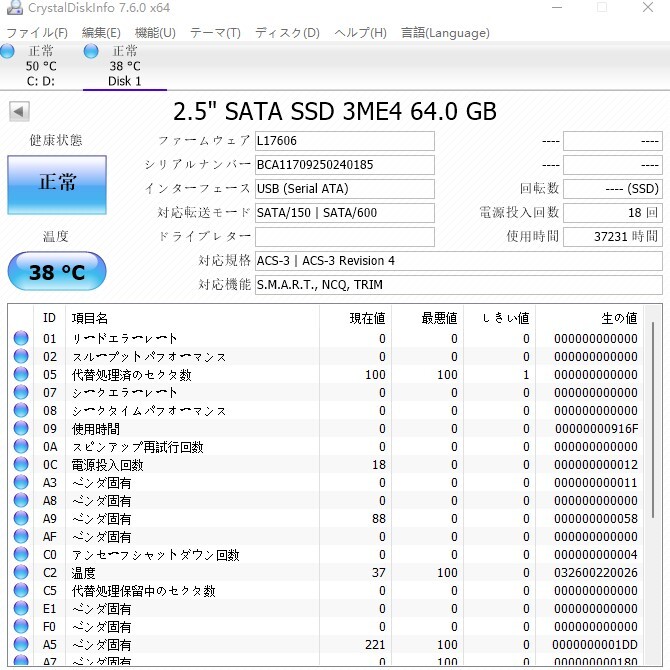Screen dimensions: 670x670
Task: Click status orb of attribute 05 row
Action: click(x=21, y=374)
